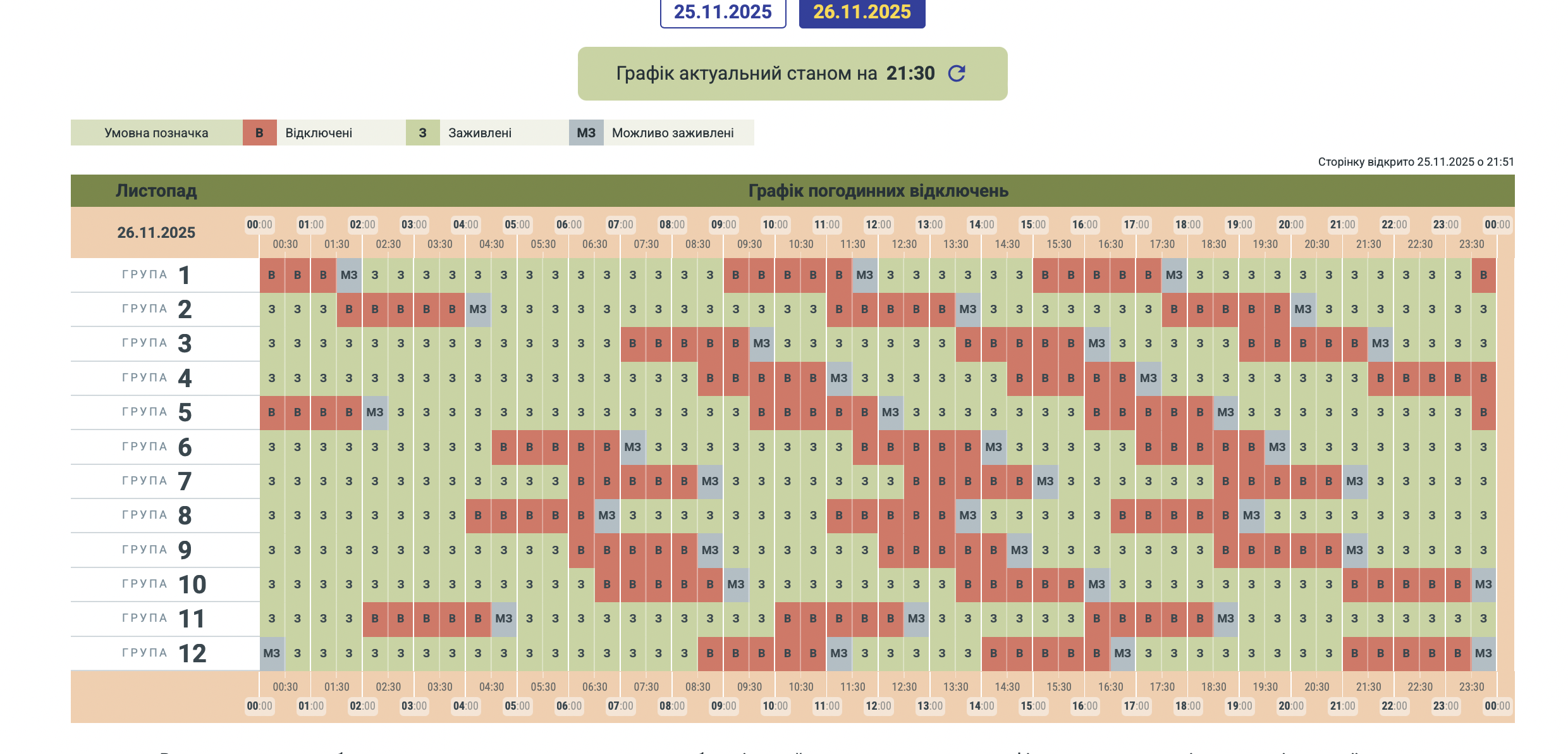Click the refresh icon beside 21:30

click(x=957, y=73)
